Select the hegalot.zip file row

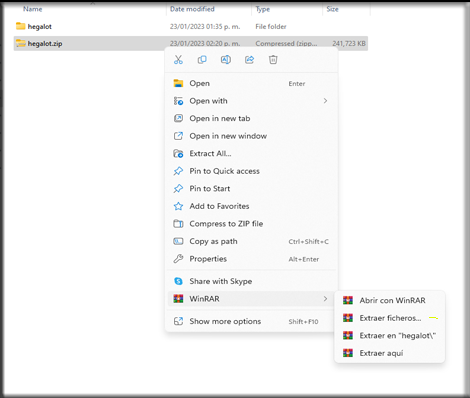191,43
